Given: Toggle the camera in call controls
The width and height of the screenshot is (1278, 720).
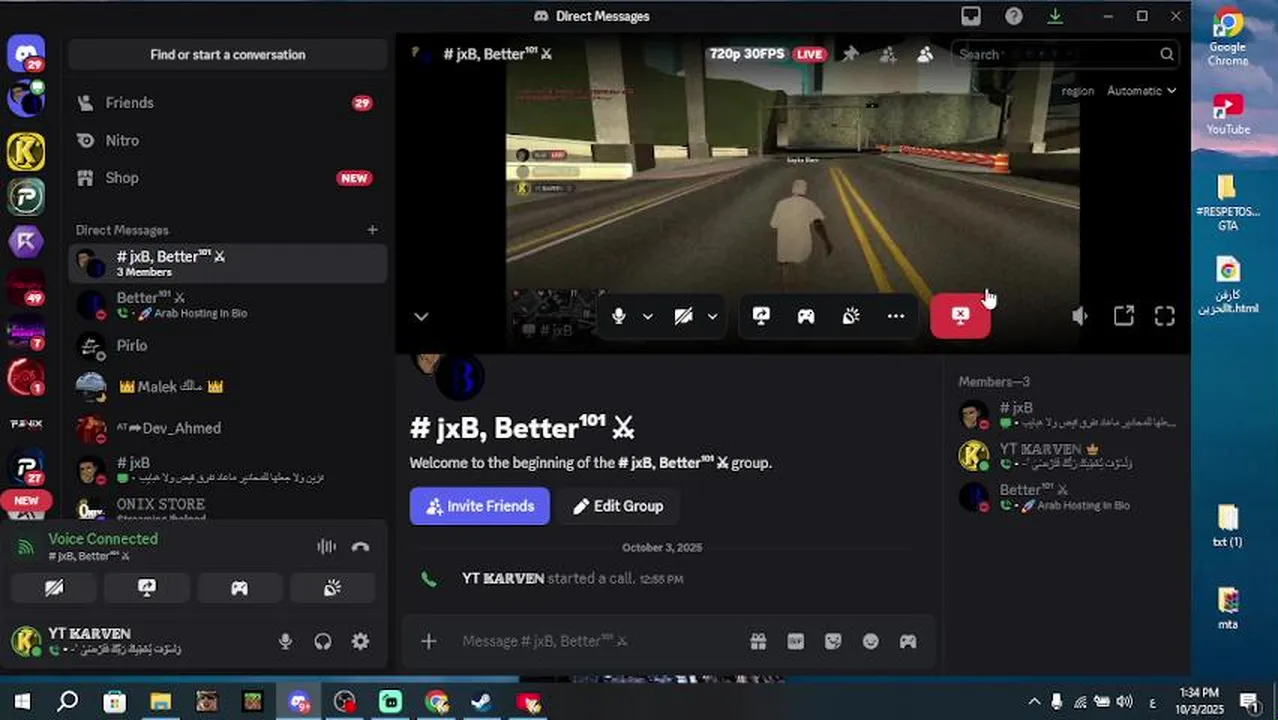Looking at the screenshot, I should pos(683,316).
